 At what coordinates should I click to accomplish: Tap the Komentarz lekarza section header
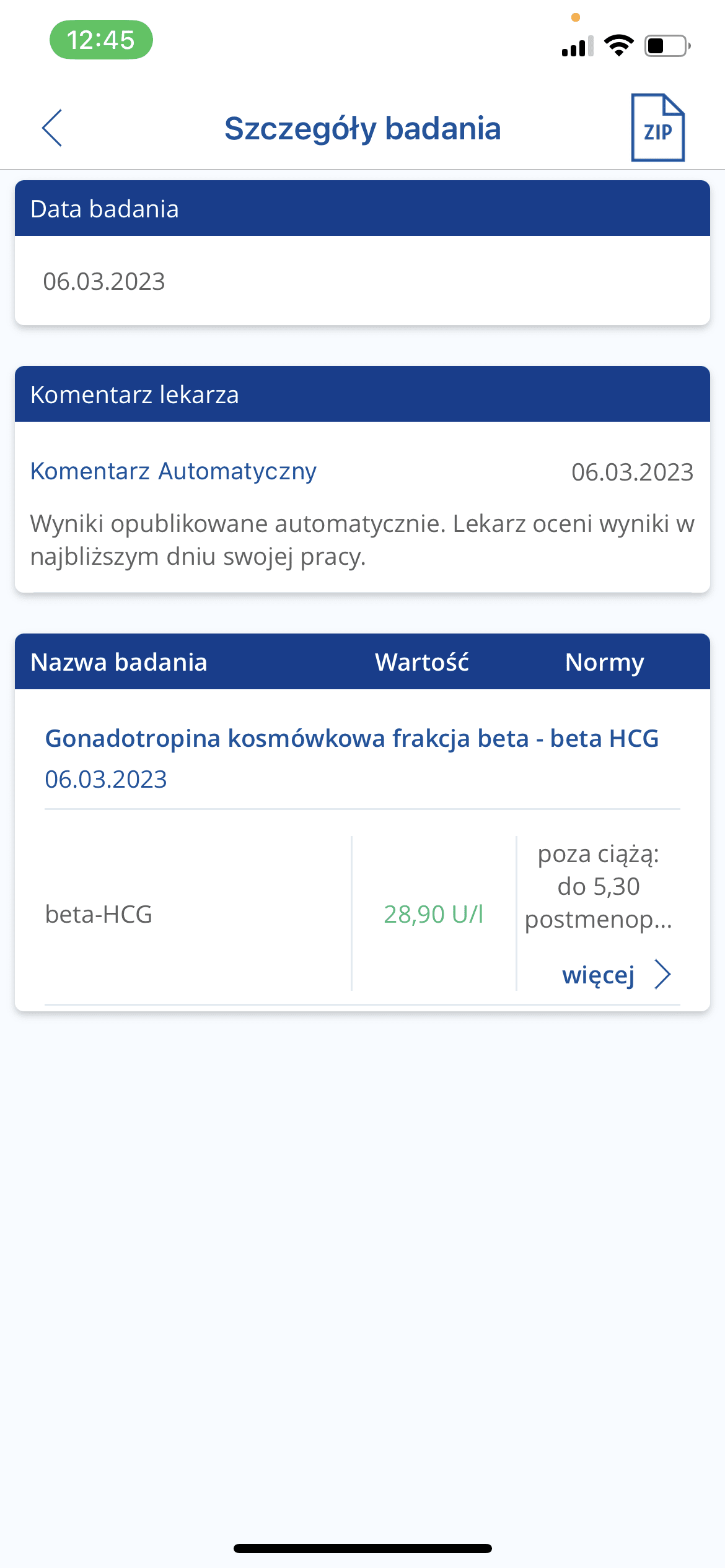134,394
